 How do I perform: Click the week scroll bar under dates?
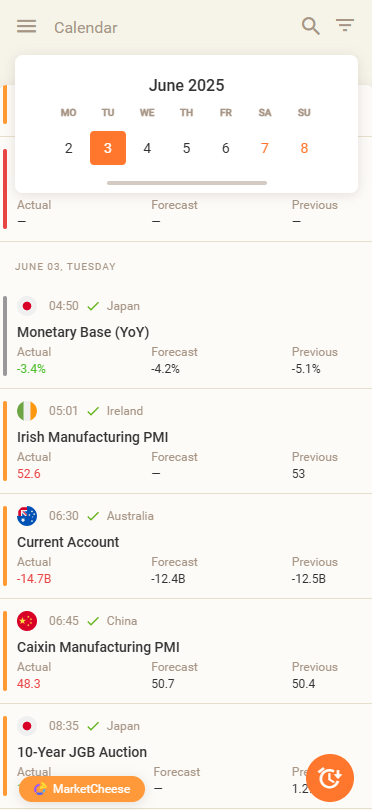click(187, 183)
